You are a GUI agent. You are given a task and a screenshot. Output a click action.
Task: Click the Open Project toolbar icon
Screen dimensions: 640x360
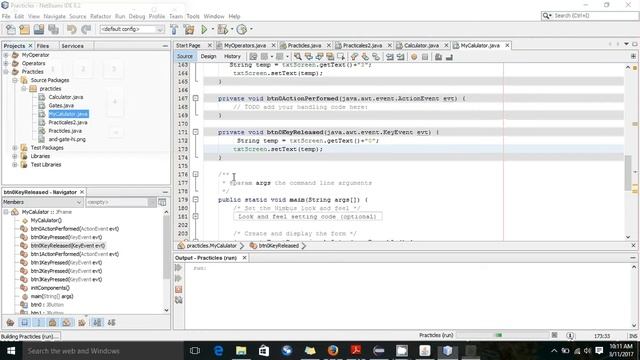pos(39,29)
